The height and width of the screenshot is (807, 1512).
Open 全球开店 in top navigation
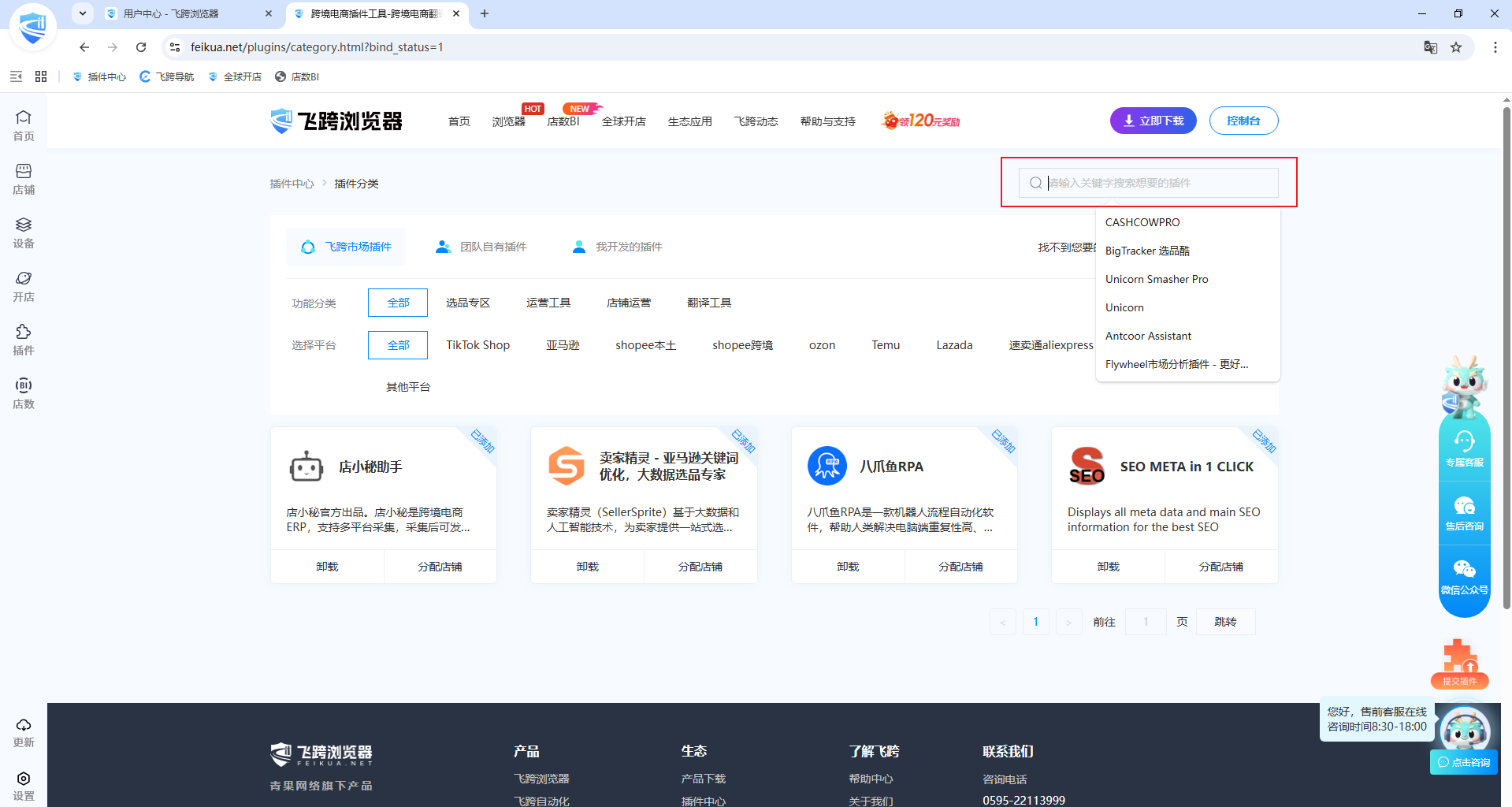624,121
